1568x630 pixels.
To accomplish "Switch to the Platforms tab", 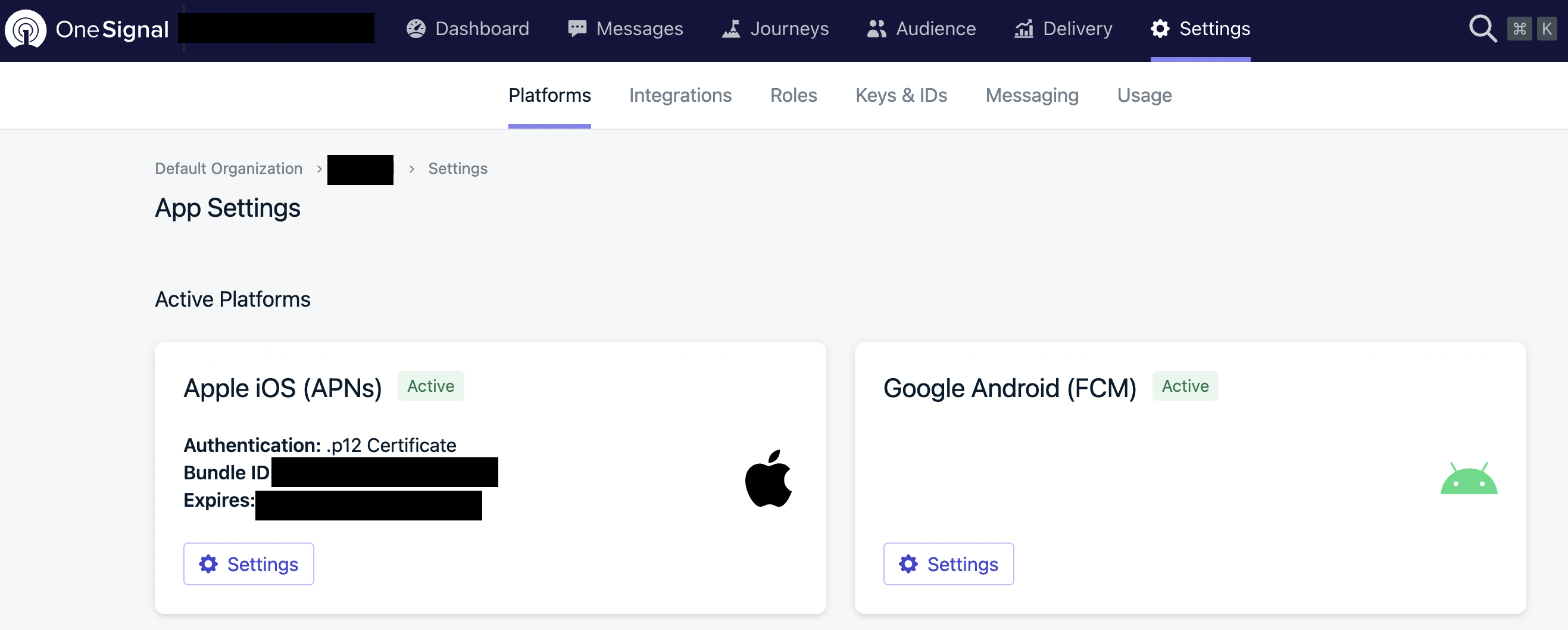I will (x=549, y=95).
